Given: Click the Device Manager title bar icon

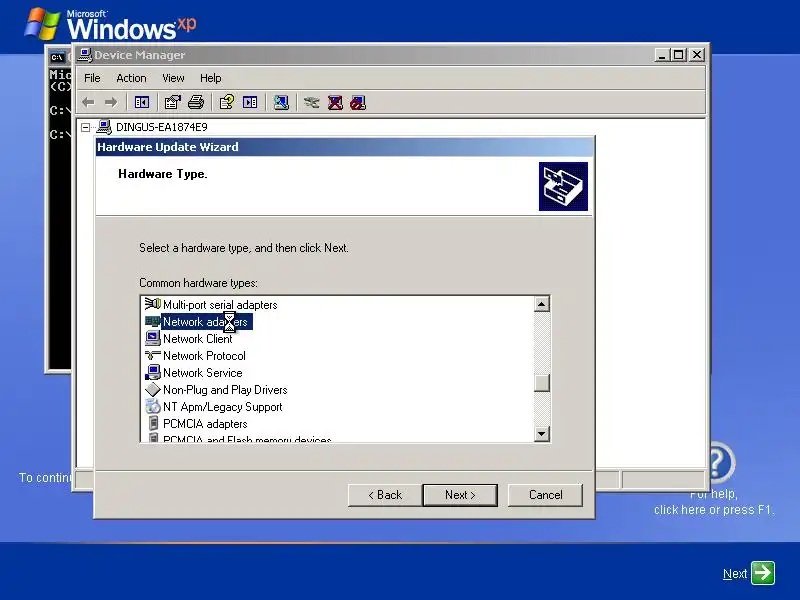Looking at the screenshot, I should [85, 55].
